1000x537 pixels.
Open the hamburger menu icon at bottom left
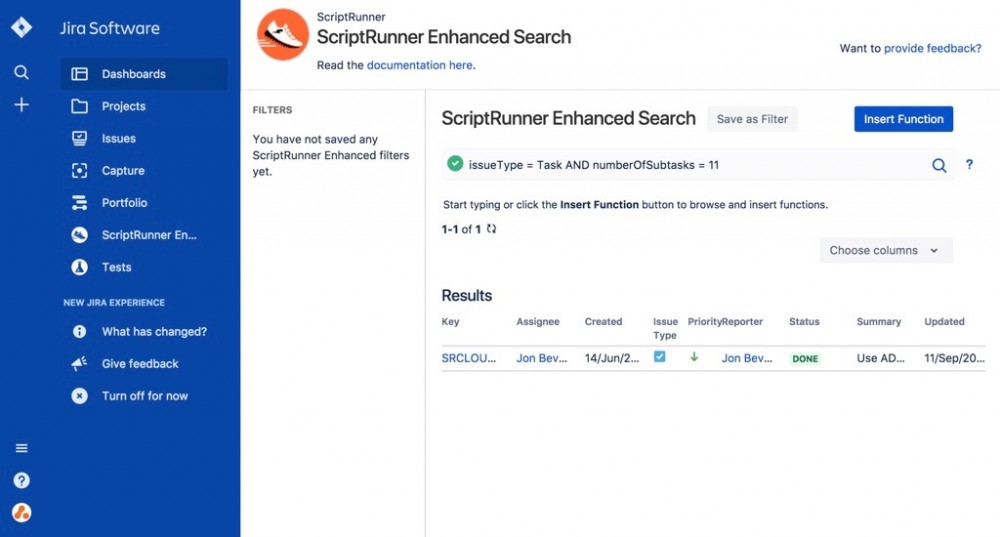tap(21, 448)
